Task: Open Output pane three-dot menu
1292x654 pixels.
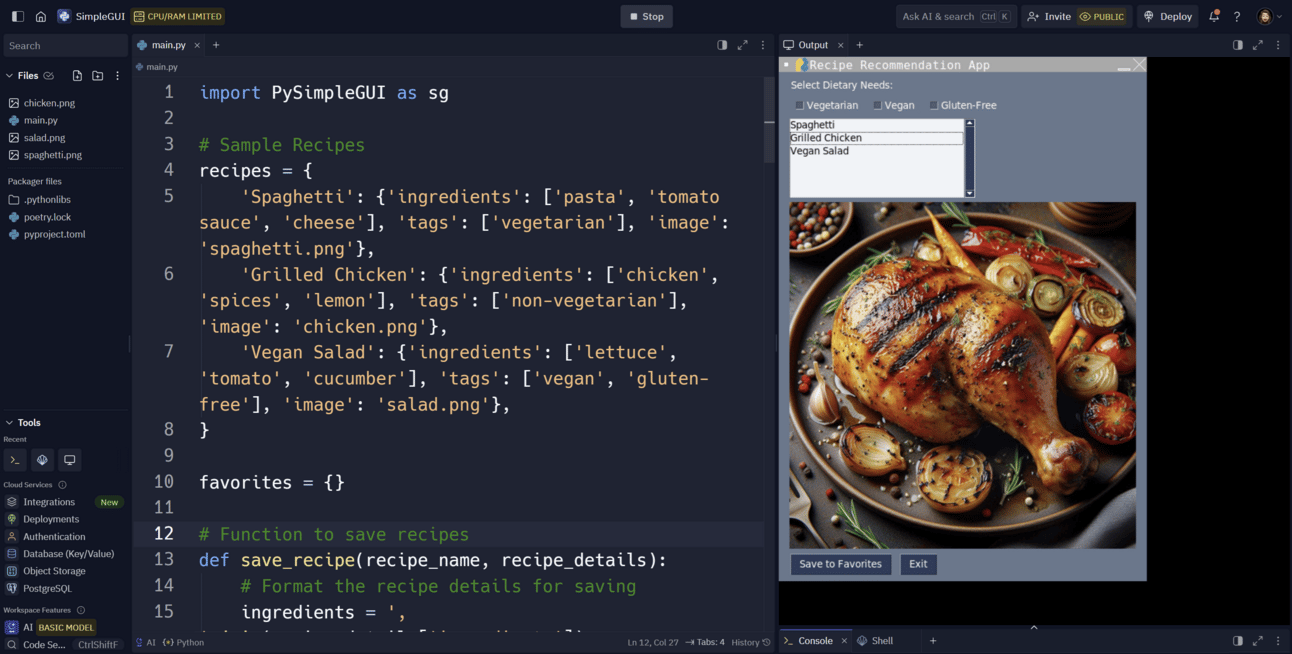Action: (1278, 45)
